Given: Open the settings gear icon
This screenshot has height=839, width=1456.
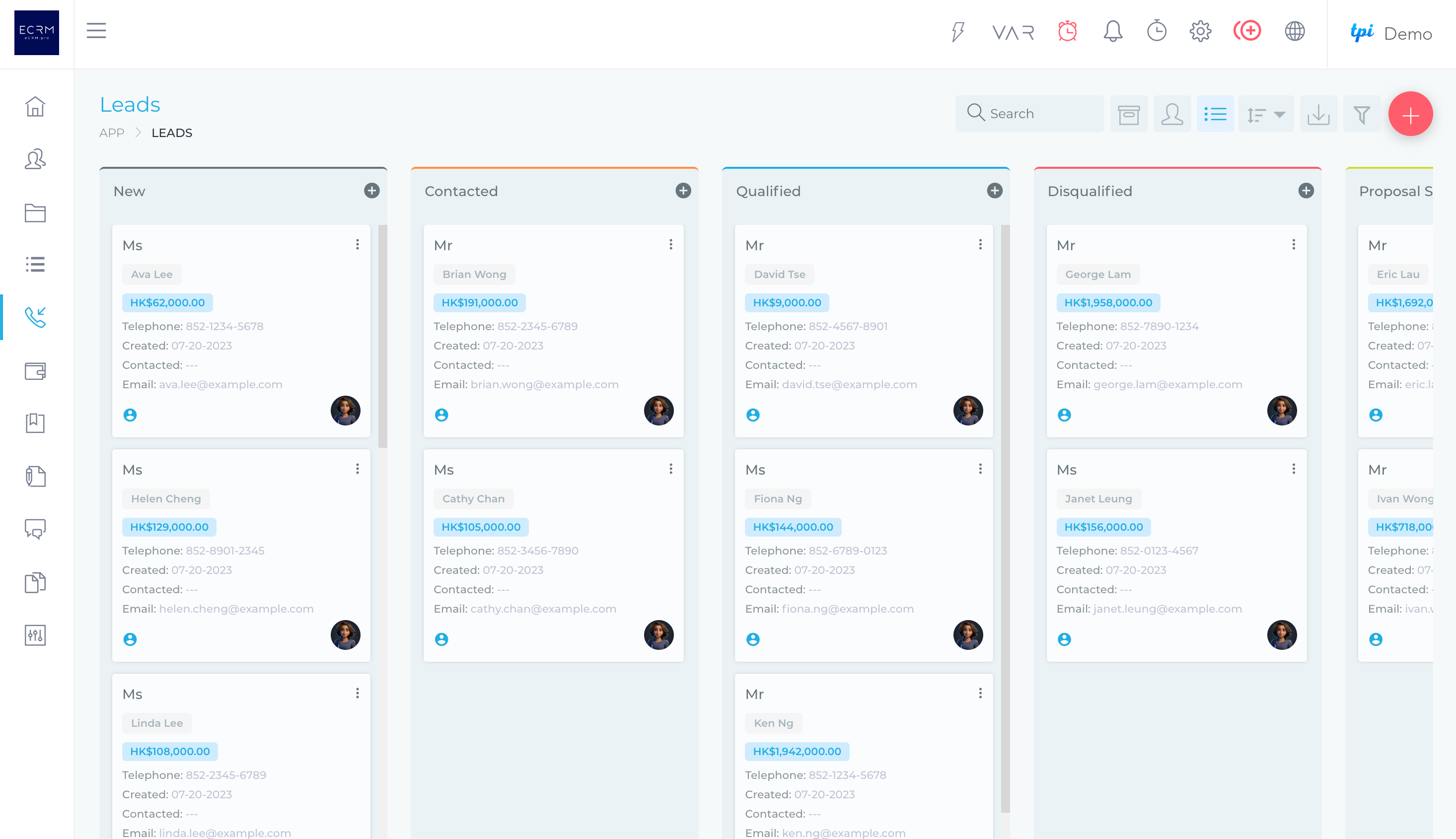Looking at the screenshot, I should 1200,31.
